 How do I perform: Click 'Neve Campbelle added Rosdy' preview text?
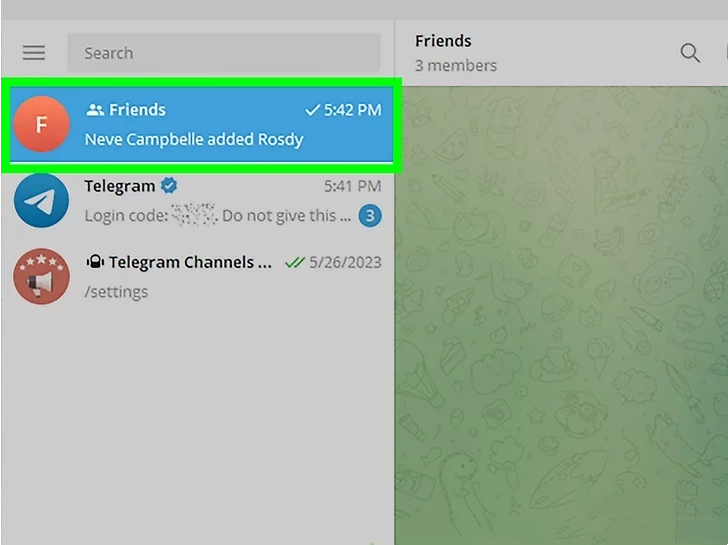(194, 139)
